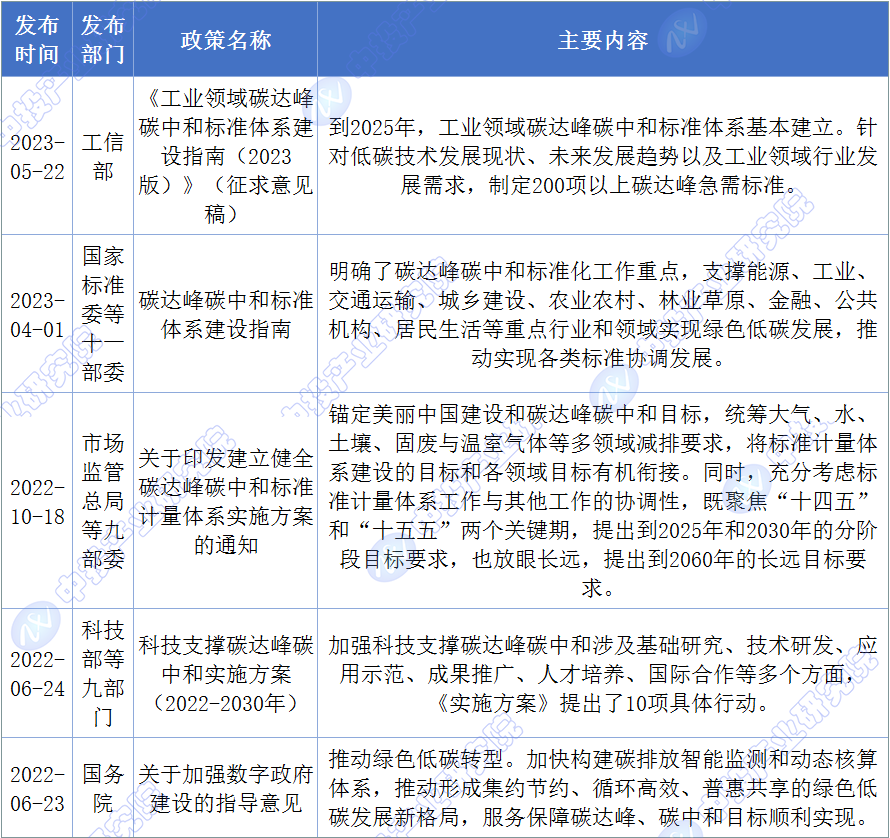Click policy name 工业领域碳达峰碳中和标准体系建设指南（2023版）

[225, 157]
